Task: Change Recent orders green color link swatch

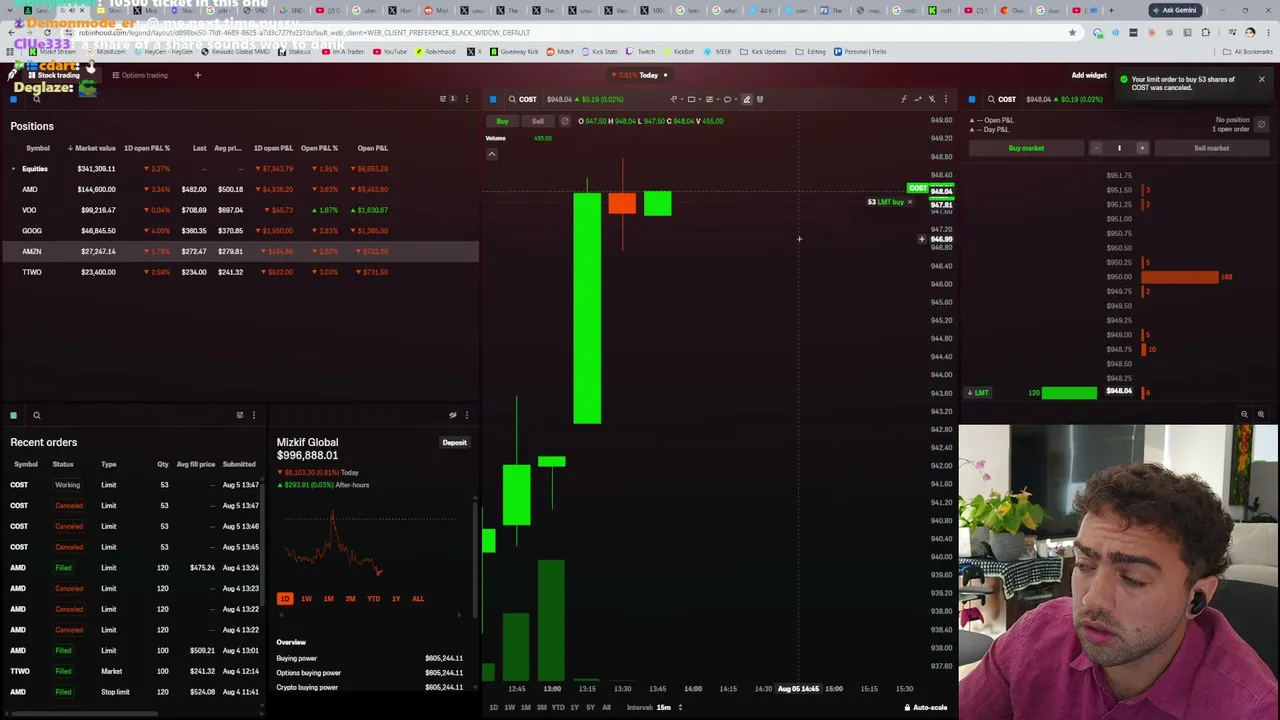Action: 14,415
